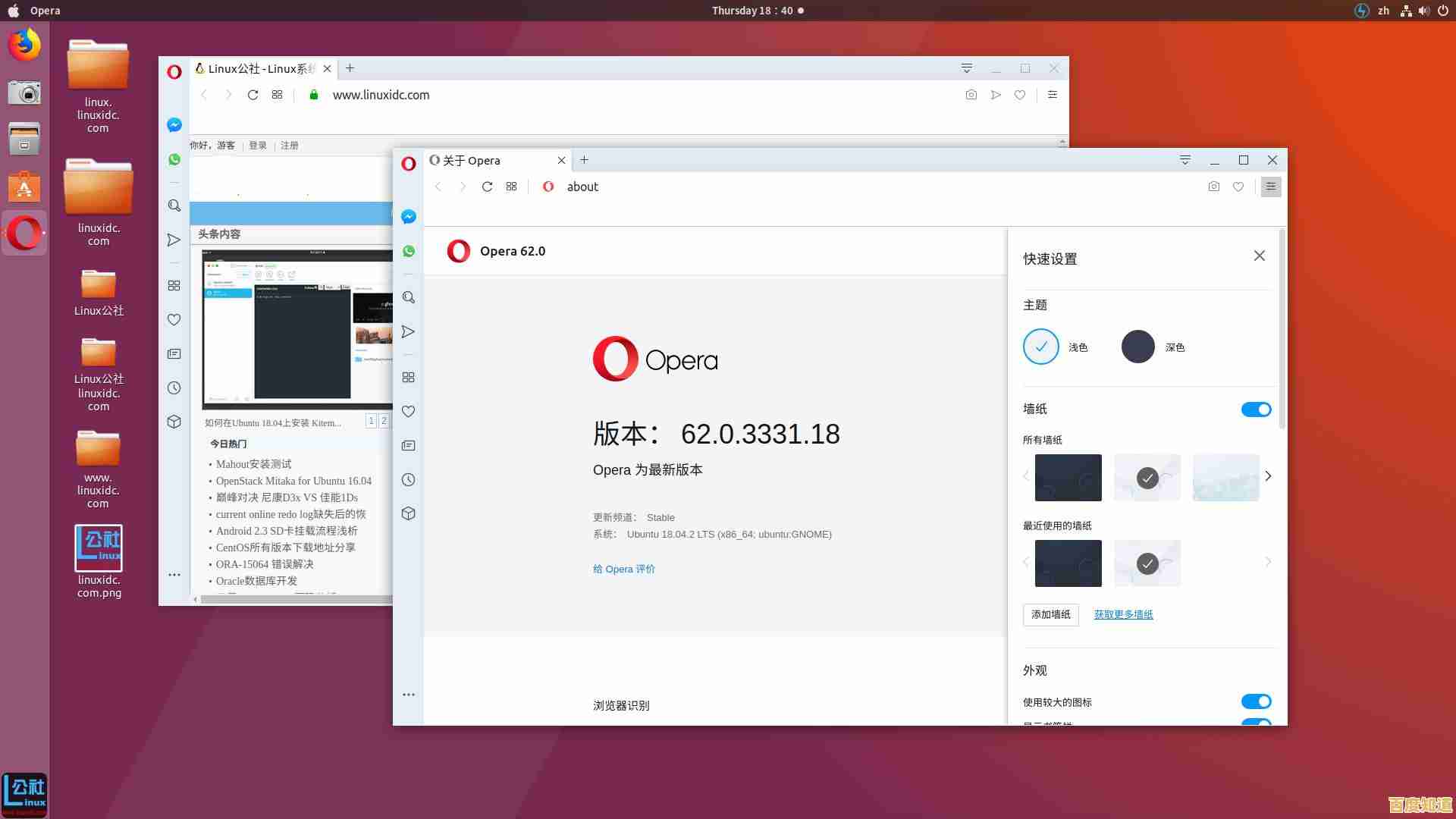
Task: Click the snapshot camera icon in About window
Action: pos(1213,187)
